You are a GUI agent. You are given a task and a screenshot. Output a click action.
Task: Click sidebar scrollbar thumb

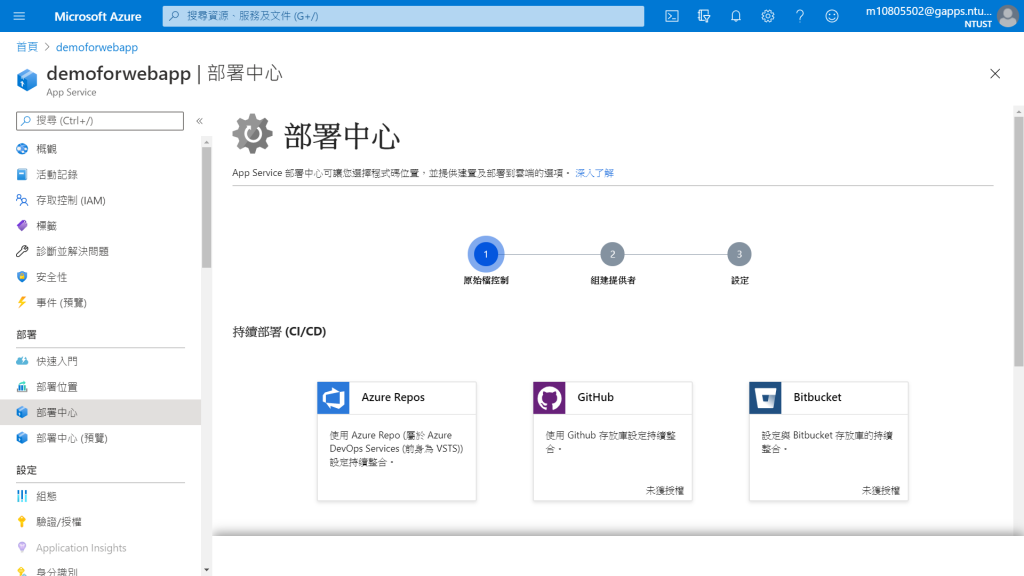[206, 207]
